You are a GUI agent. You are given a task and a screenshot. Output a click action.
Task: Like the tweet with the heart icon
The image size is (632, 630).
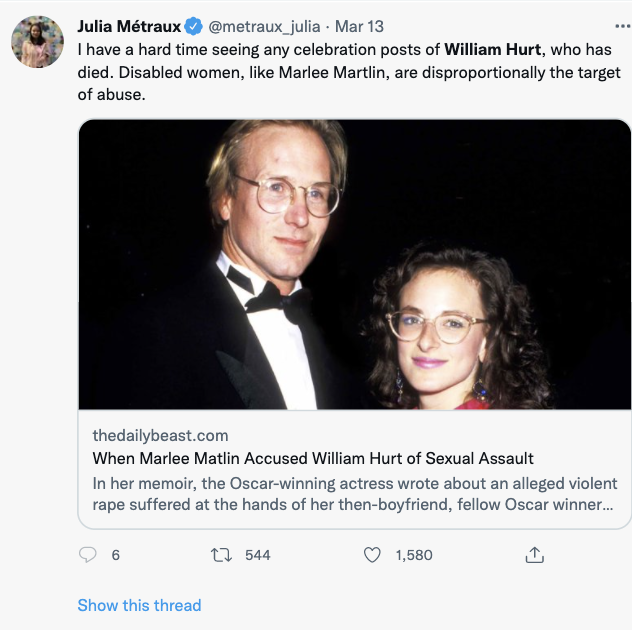(372, 554)
